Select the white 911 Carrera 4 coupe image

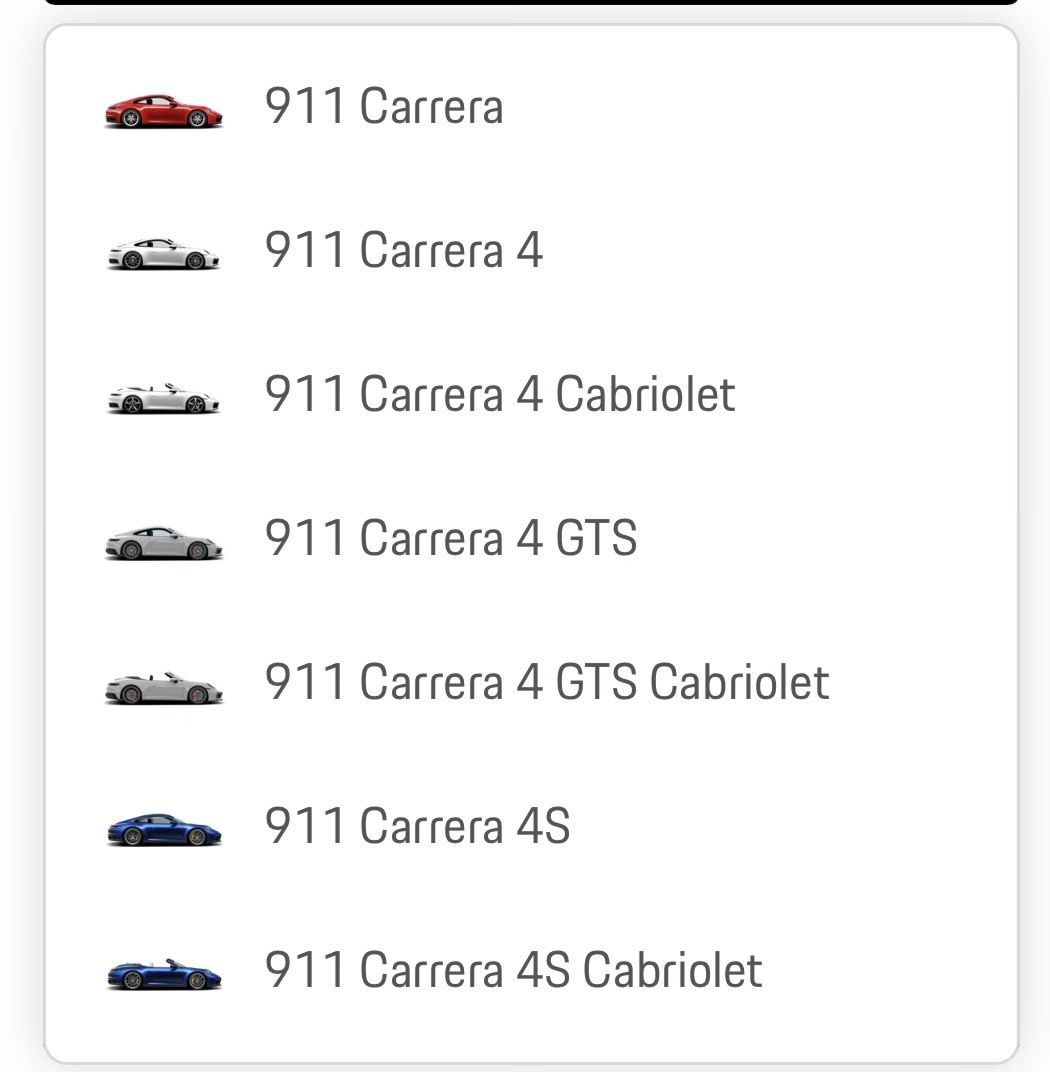pyautogui.click(x=163, y=254)
